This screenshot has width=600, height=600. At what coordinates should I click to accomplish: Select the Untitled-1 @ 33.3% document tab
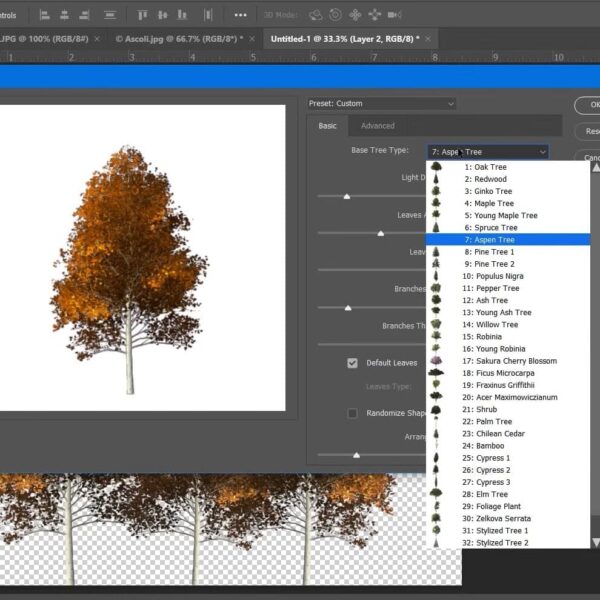tap(345, 39)
